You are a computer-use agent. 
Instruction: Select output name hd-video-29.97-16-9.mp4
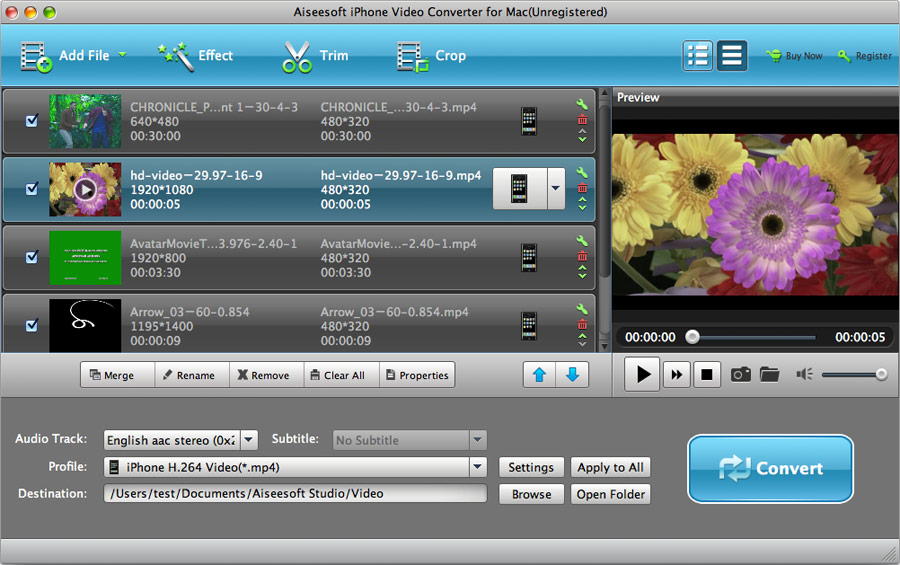[x=401, y=176]
